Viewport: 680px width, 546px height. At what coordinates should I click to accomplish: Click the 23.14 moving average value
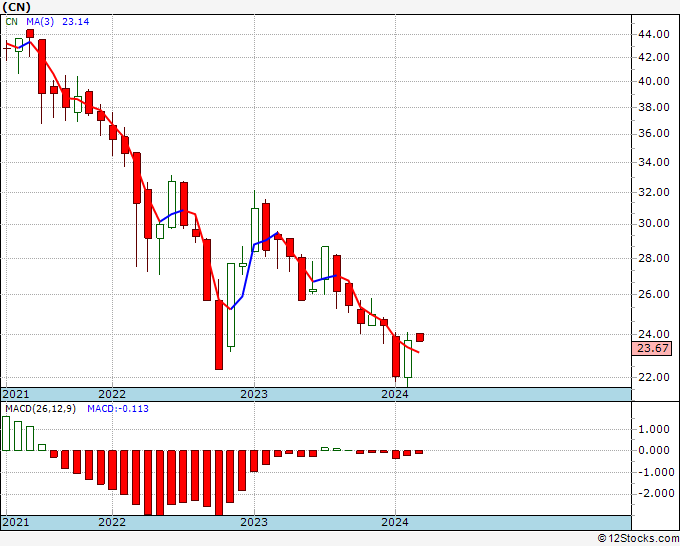75,22
